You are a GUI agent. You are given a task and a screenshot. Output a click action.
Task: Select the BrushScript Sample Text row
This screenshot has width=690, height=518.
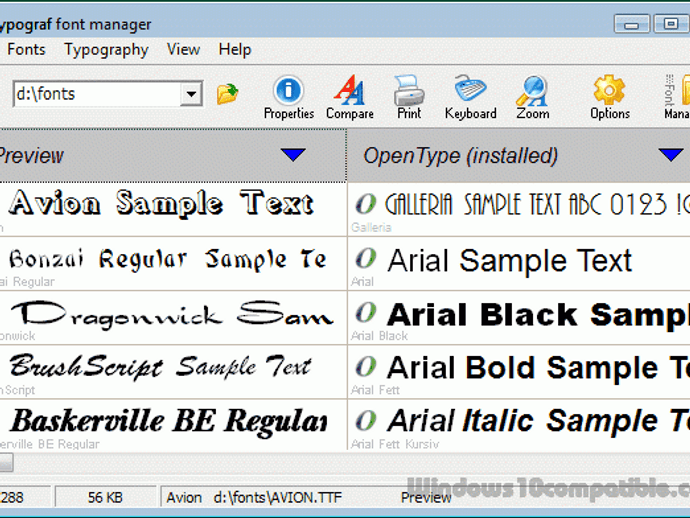click(x=173, y=372)
